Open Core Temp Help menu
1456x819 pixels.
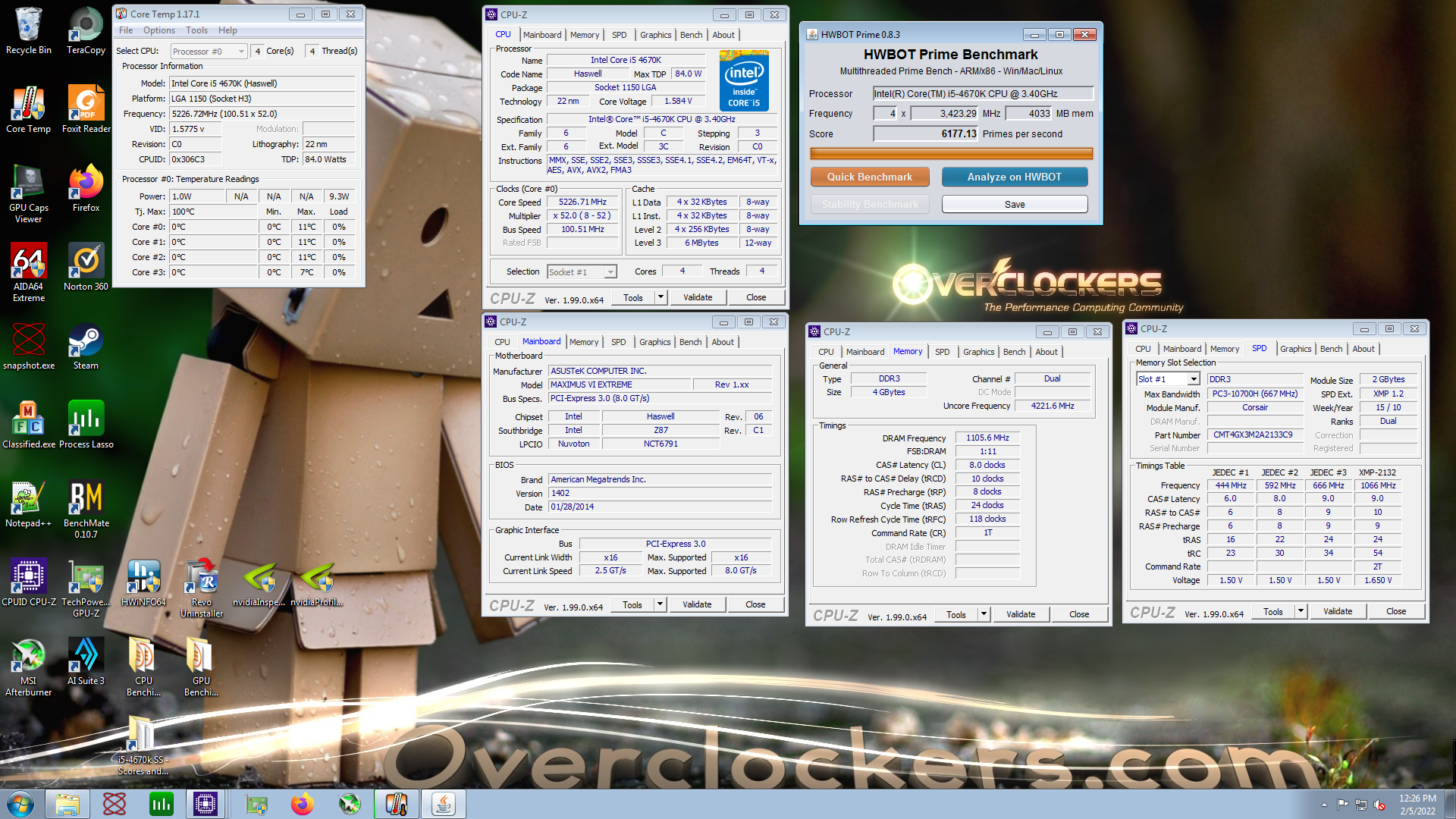tap(227, 30)
